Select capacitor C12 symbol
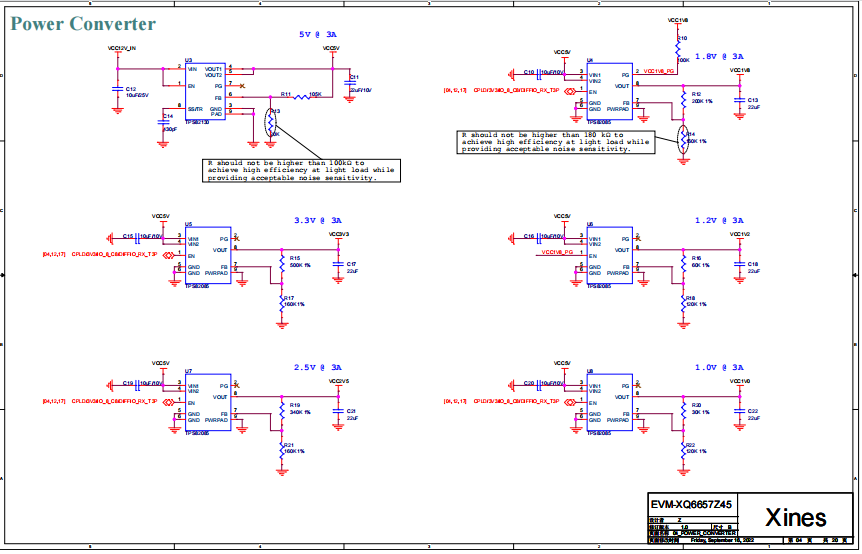Viewport: 862px width, 554px height. click(117, 88)
